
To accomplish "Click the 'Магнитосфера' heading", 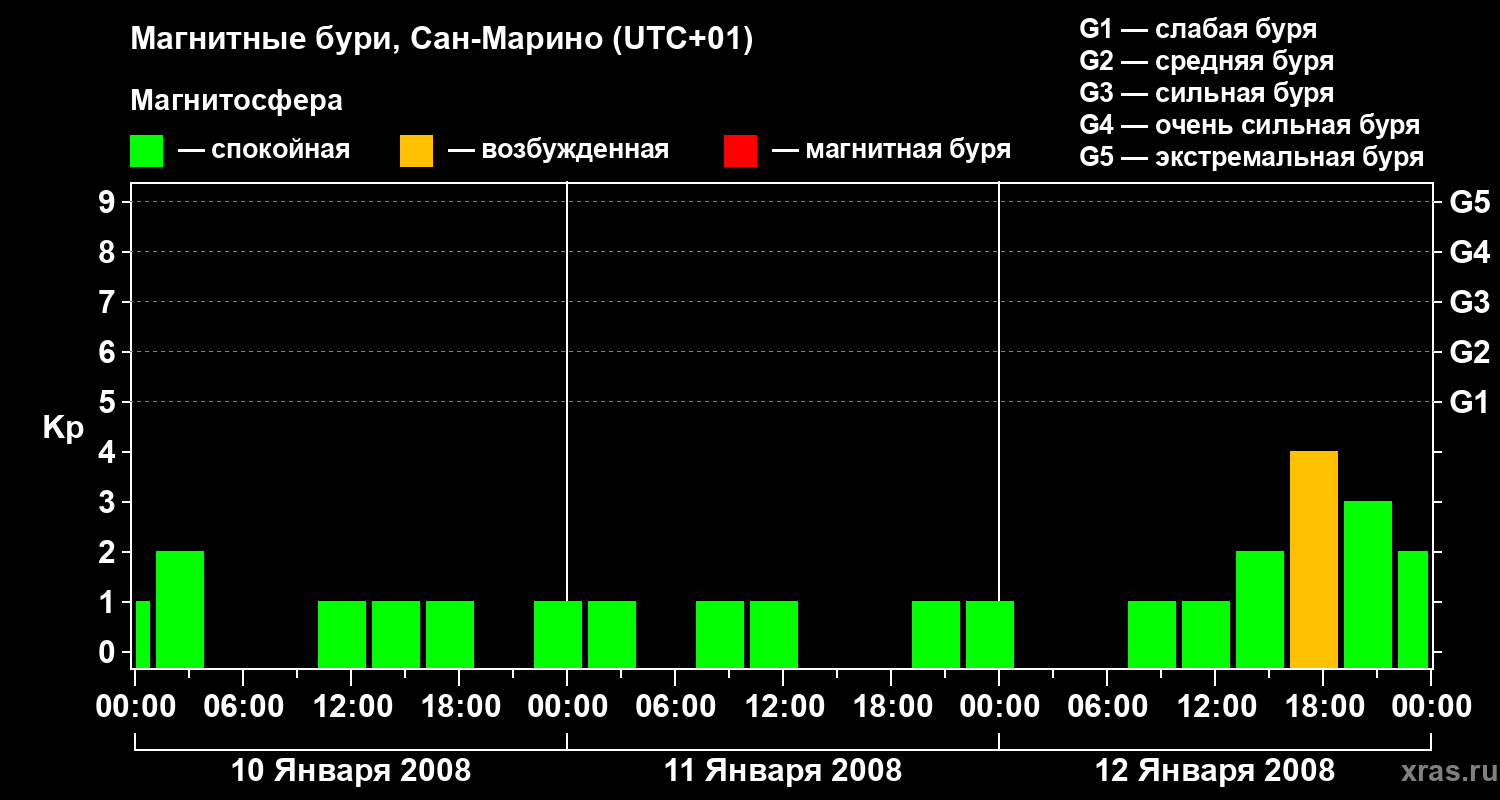I will point(237,101).
